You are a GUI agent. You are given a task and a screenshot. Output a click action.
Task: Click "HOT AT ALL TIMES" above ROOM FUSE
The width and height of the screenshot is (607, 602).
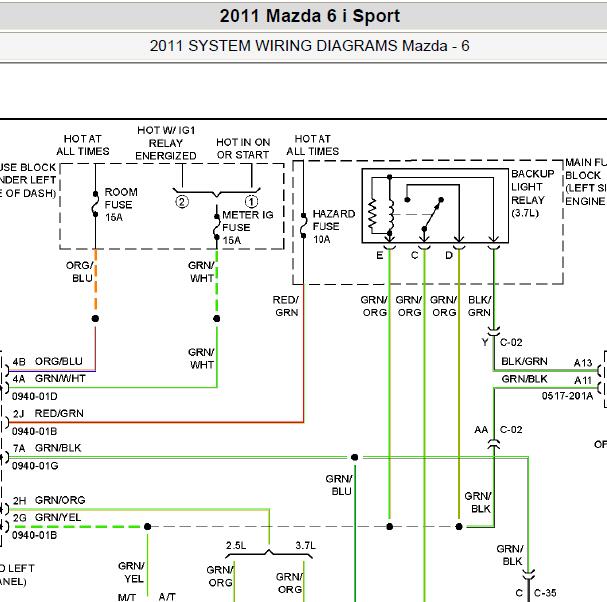point(83,145)
